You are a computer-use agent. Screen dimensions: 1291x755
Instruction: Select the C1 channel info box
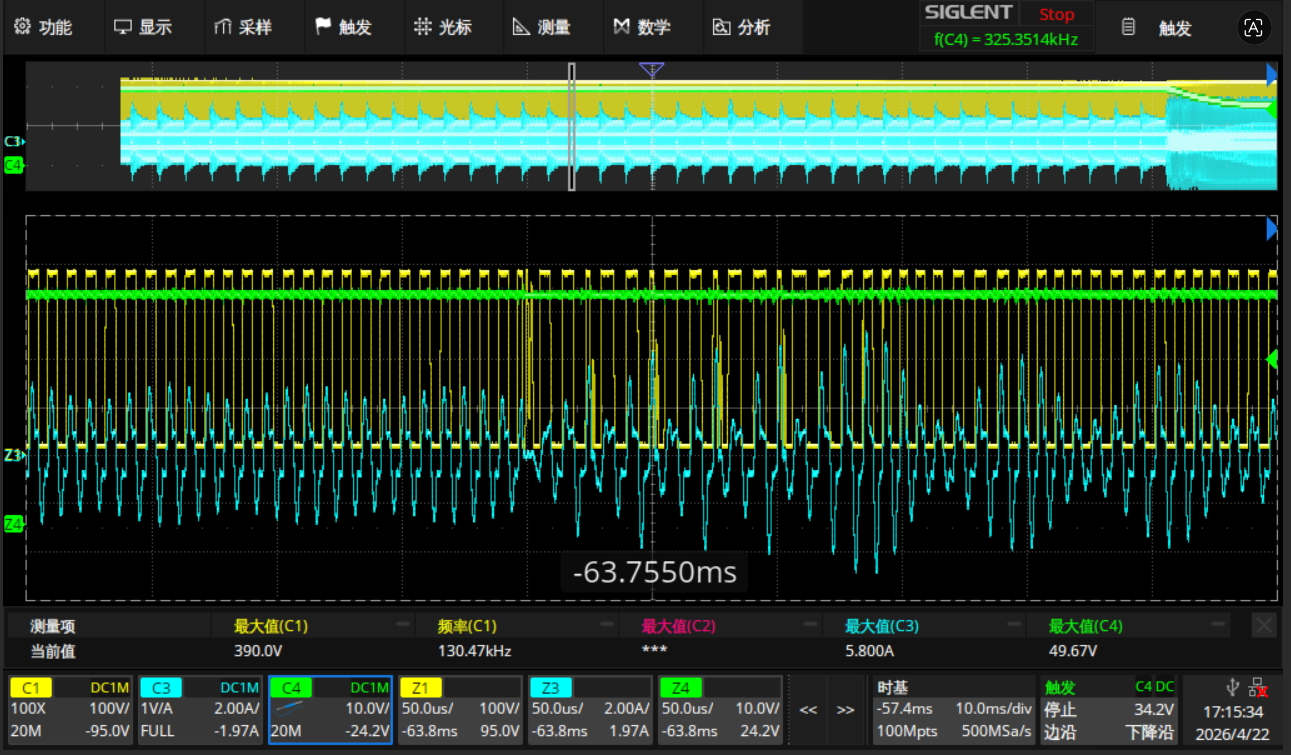point(70,709)
